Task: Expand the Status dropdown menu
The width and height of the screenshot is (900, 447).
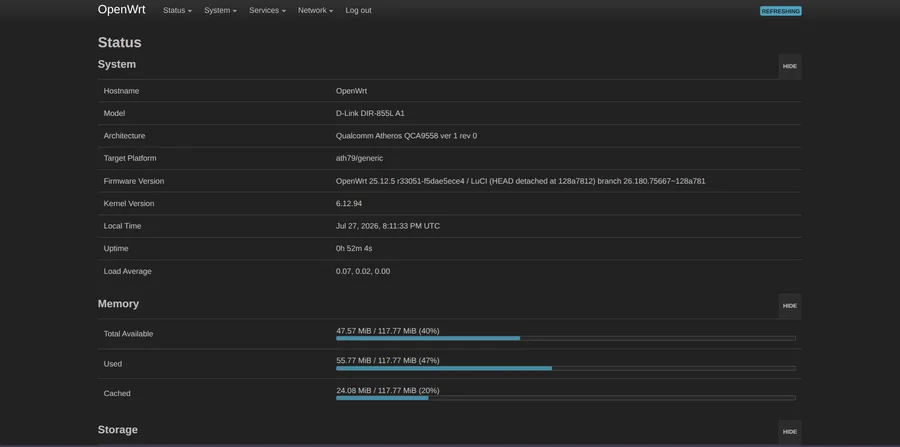Action: click(x=177, y=10)
